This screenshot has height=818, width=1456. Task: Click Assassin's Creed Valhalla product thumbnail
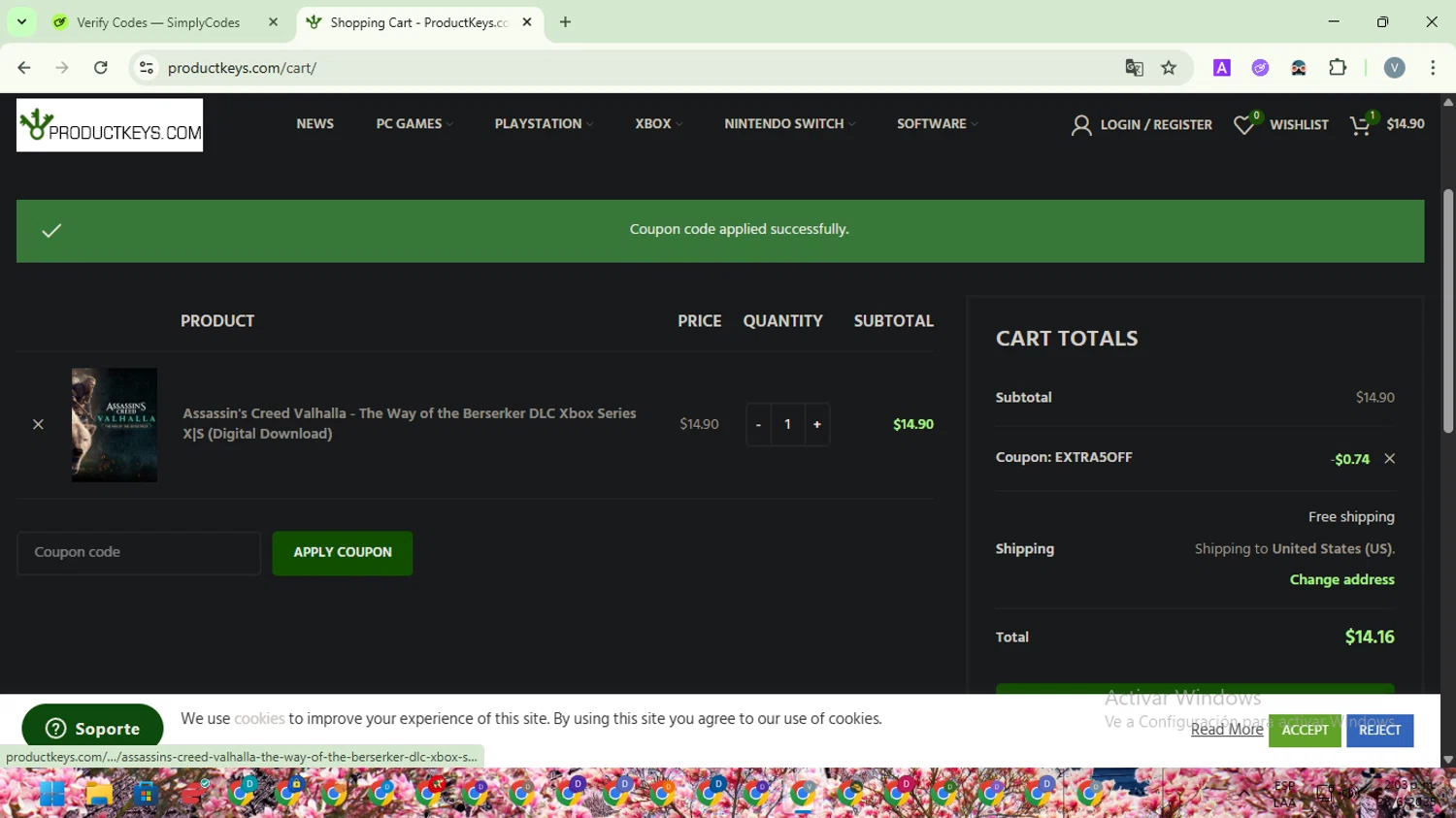pyautogui.click(x=115, y=425)
